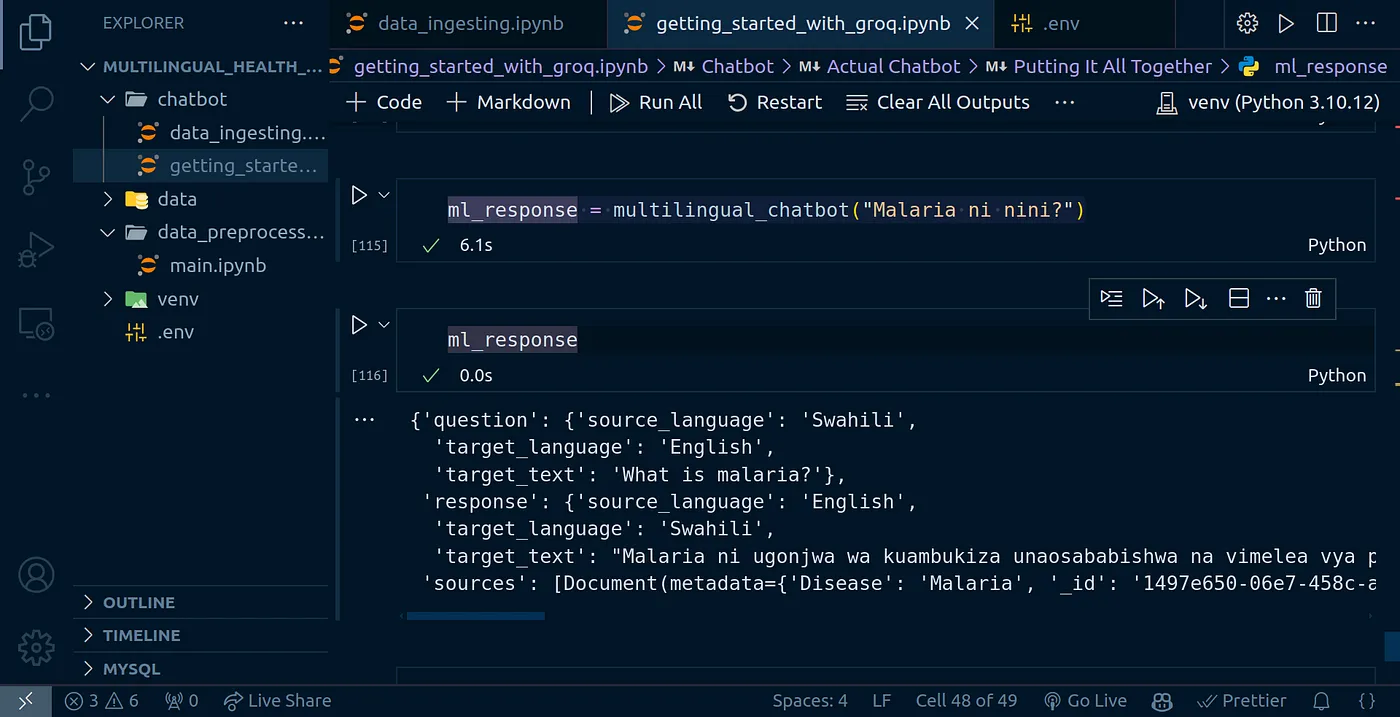The image size is (1400, 717).
Task: Delete the current cell with trash icon
Action: (x=1313, y=298)
